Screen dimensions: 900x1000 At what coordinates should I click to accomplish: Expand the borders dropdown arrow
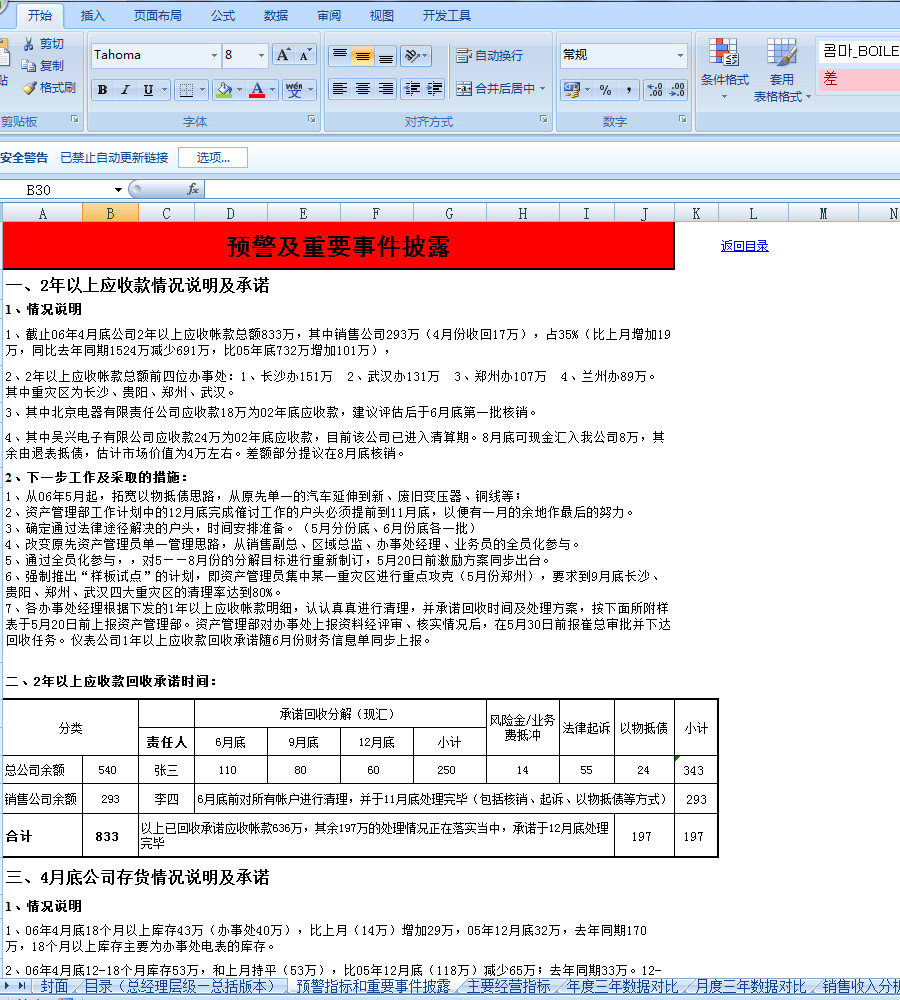202,90
